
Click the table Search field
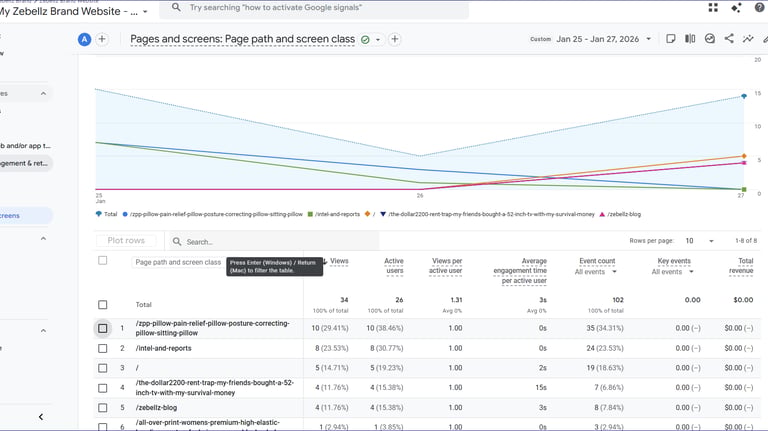(240, 241)
